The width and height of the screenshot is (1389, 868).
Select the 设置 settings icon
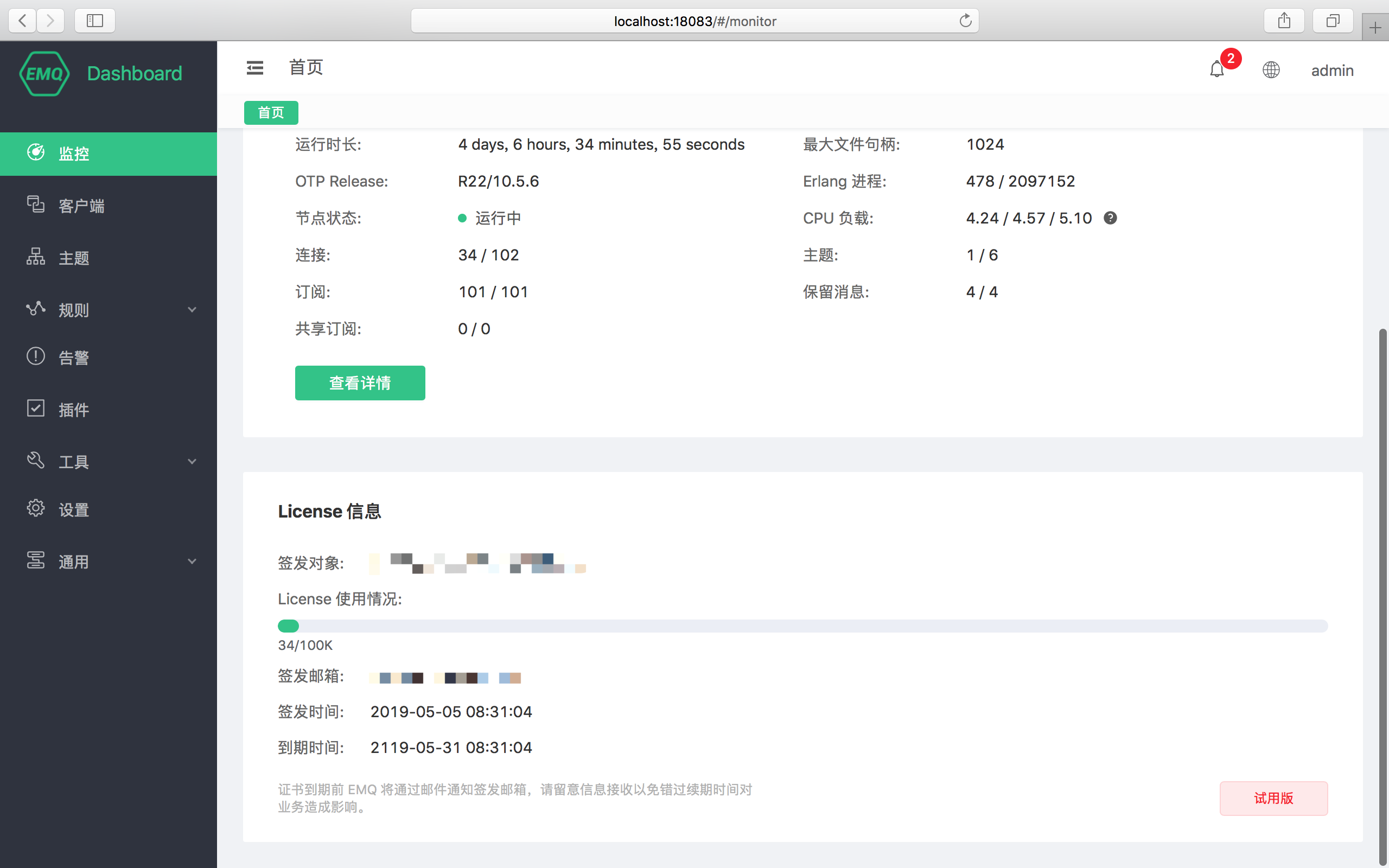point(35,508)
